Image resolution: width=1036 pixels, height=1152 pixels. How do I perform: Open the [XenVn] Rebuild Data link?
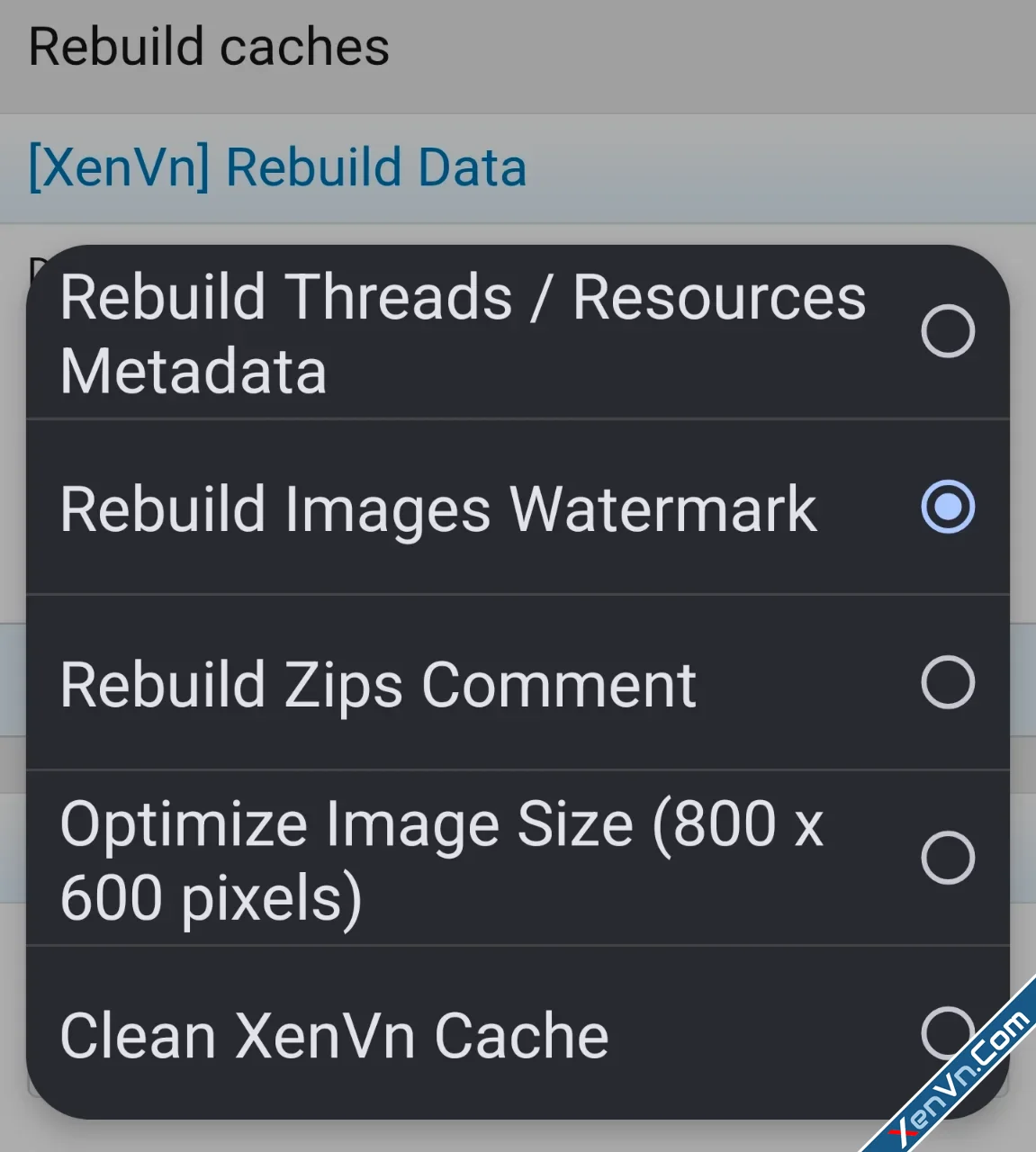tap(277, 168)
